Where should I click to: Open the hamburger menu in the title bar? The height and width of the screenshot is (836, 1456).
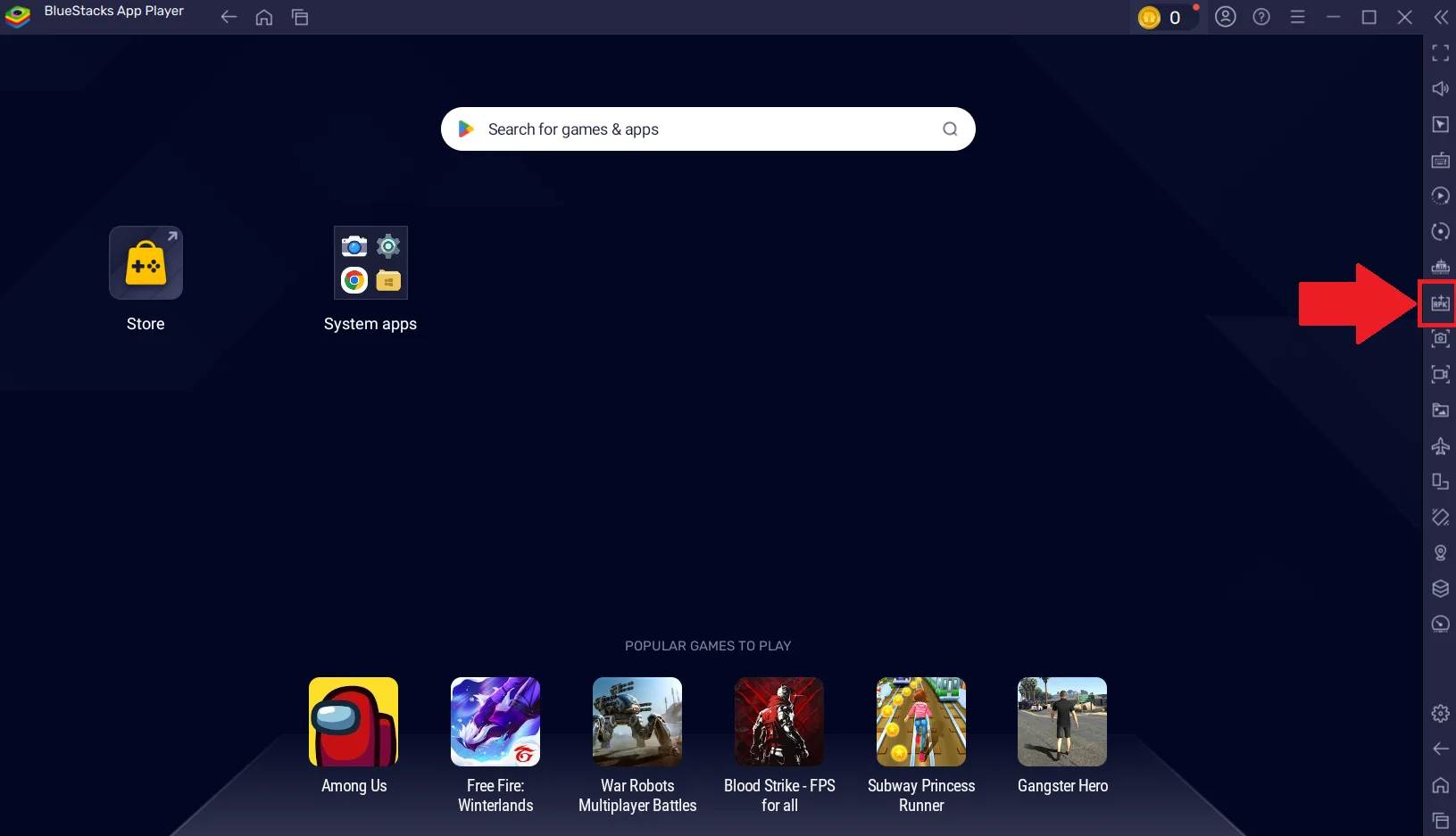(1297, 17)
